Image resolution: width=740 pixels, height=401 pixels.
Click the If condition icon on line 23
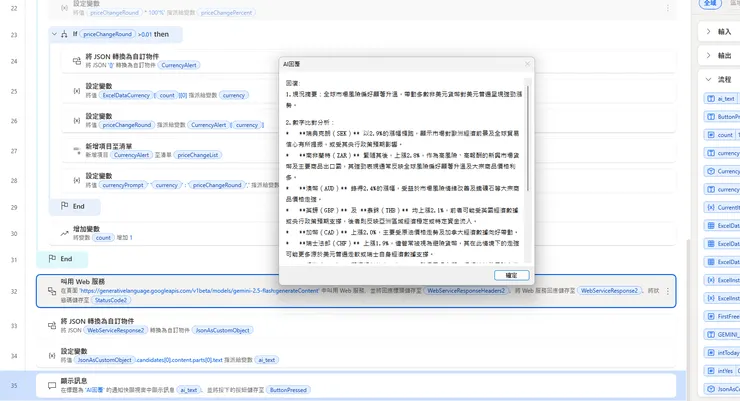(x=64, y=34)
